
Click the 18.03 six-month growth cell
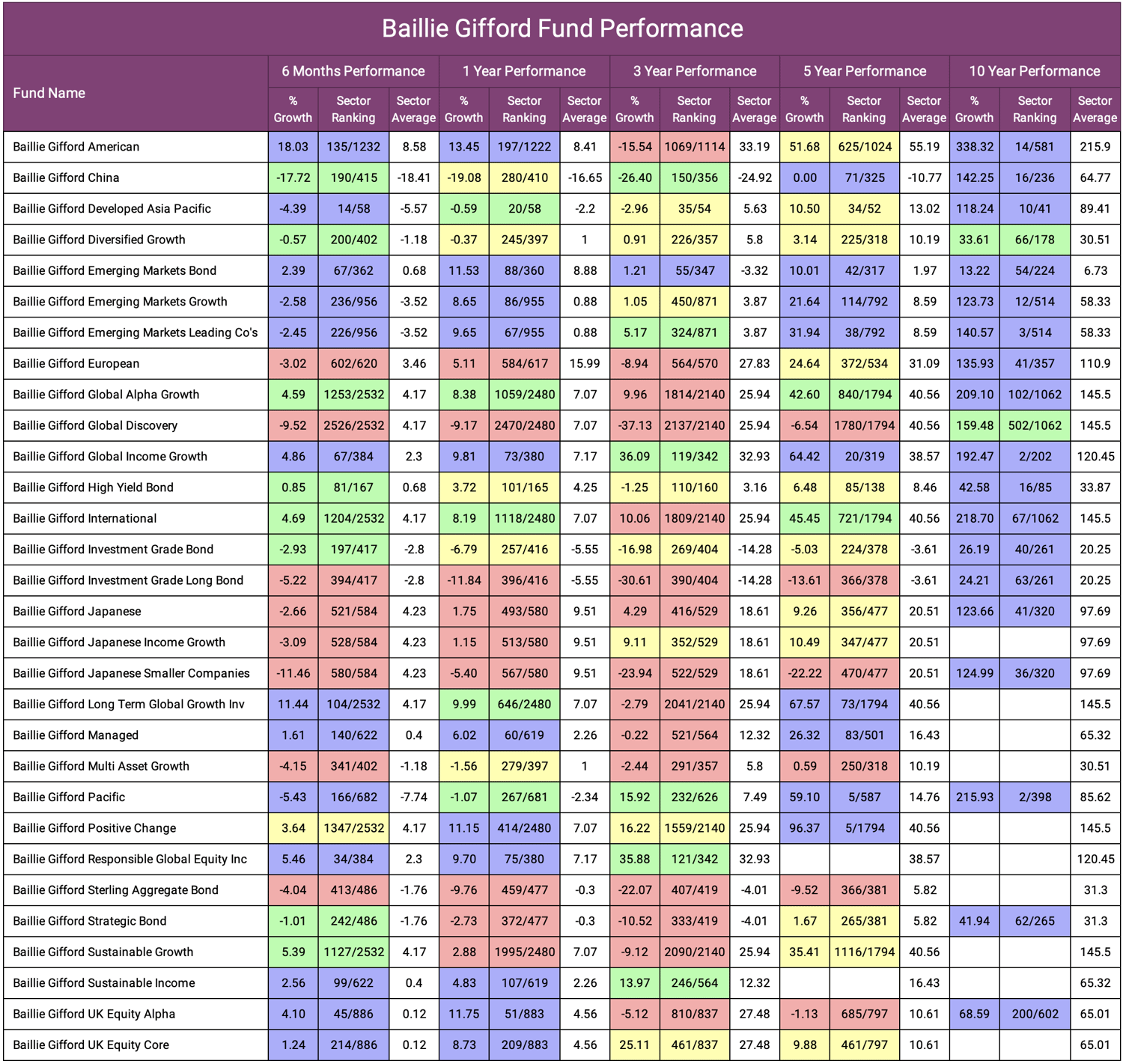tap(293, 147)
